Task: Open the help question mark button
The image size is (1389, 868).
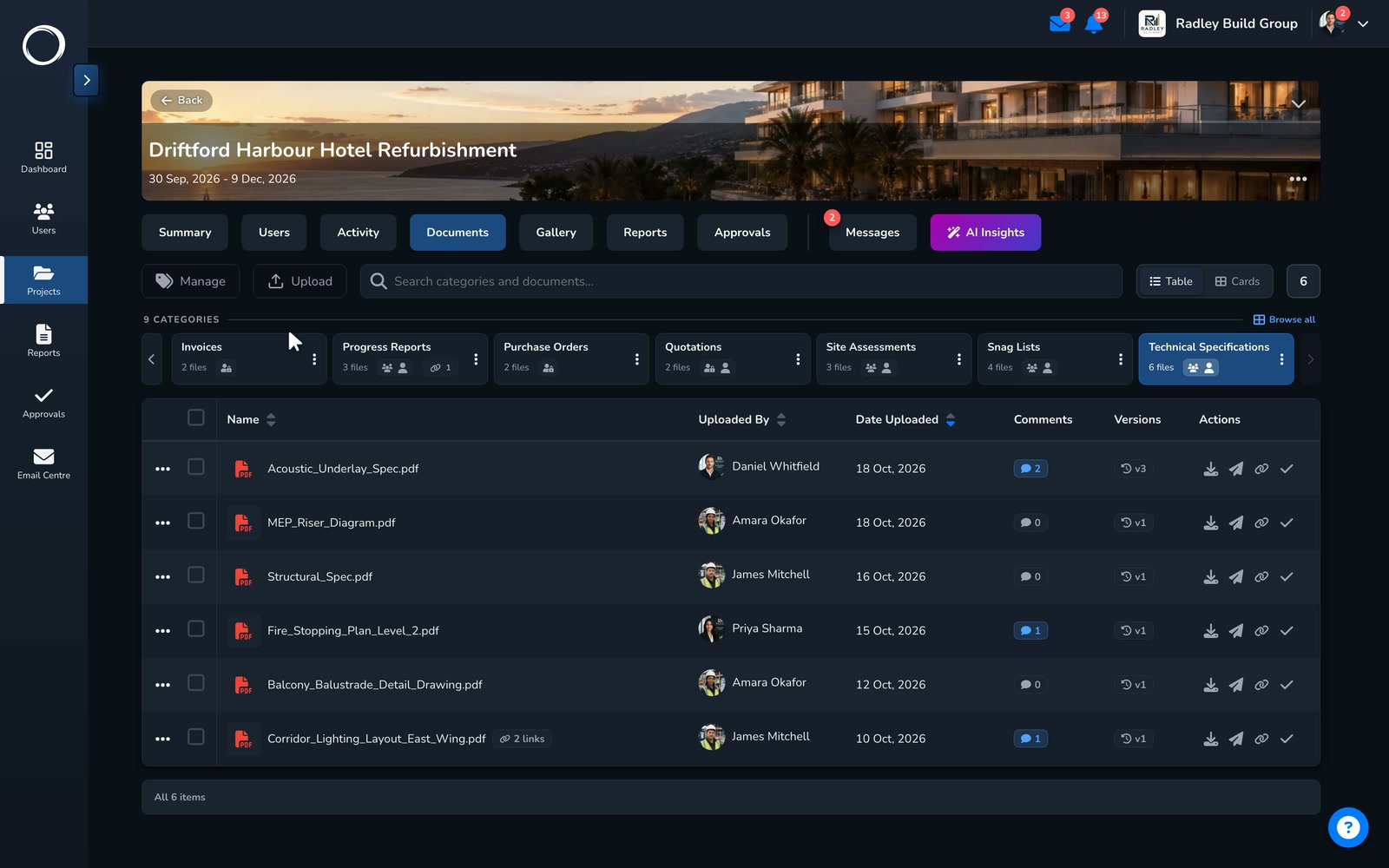Action: [1347, 827]
